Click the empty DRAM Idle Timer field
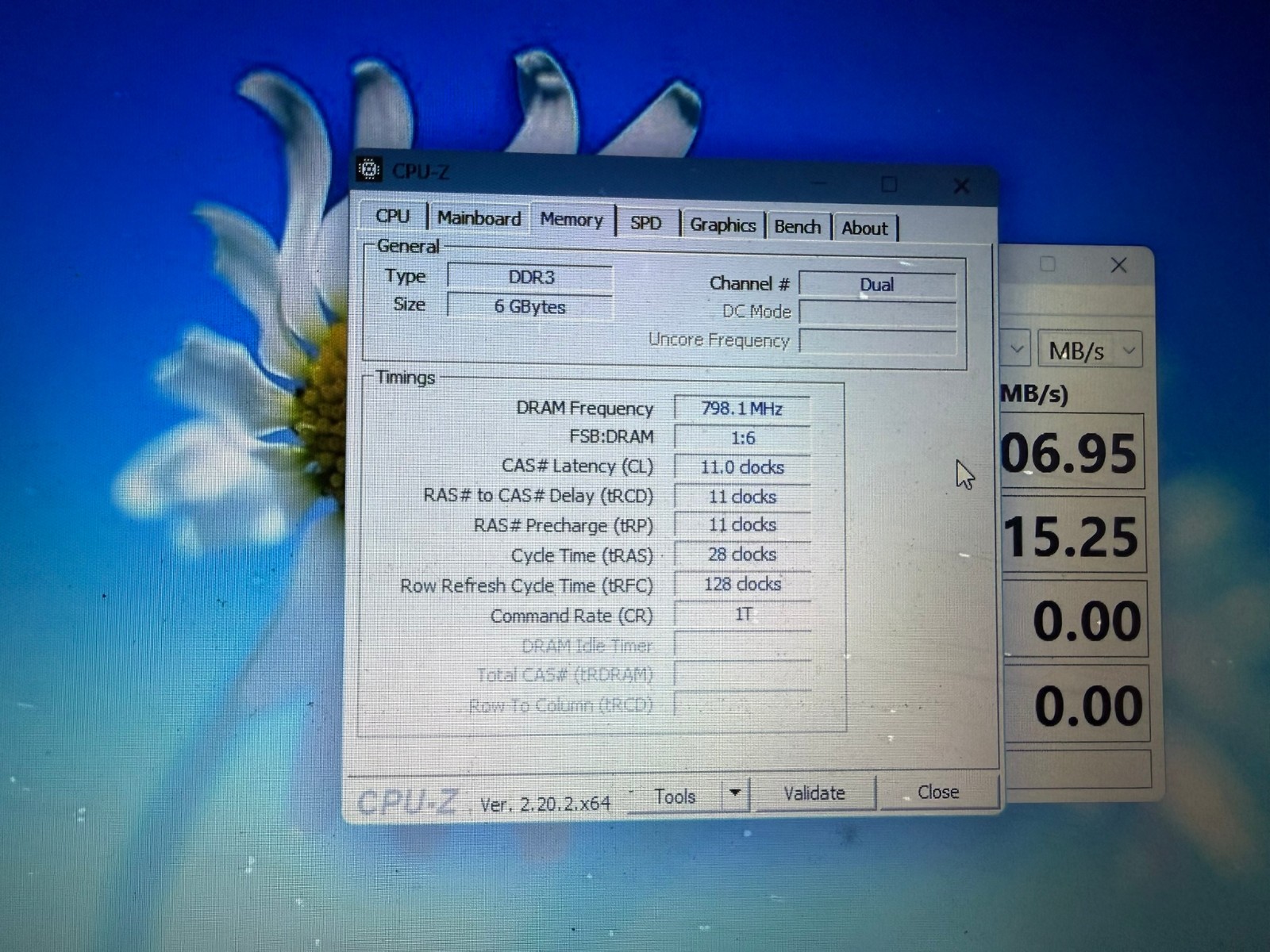Screen dimensions: 1270x952 (x=742, y=644)
